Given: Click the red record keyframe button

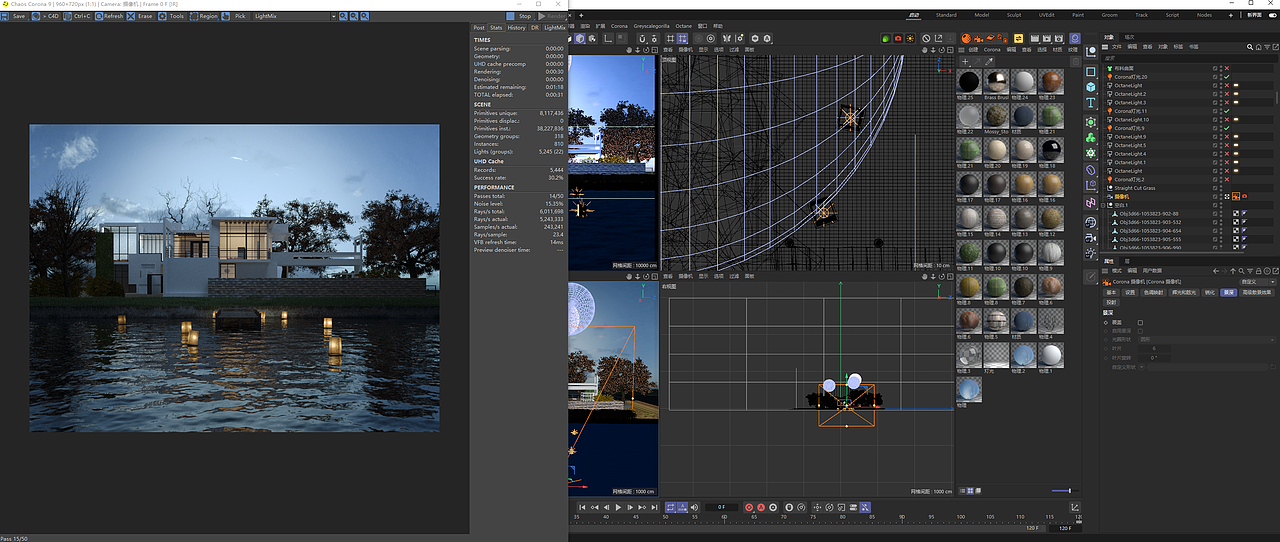Looking at the screenshot, I should (748, 507).
